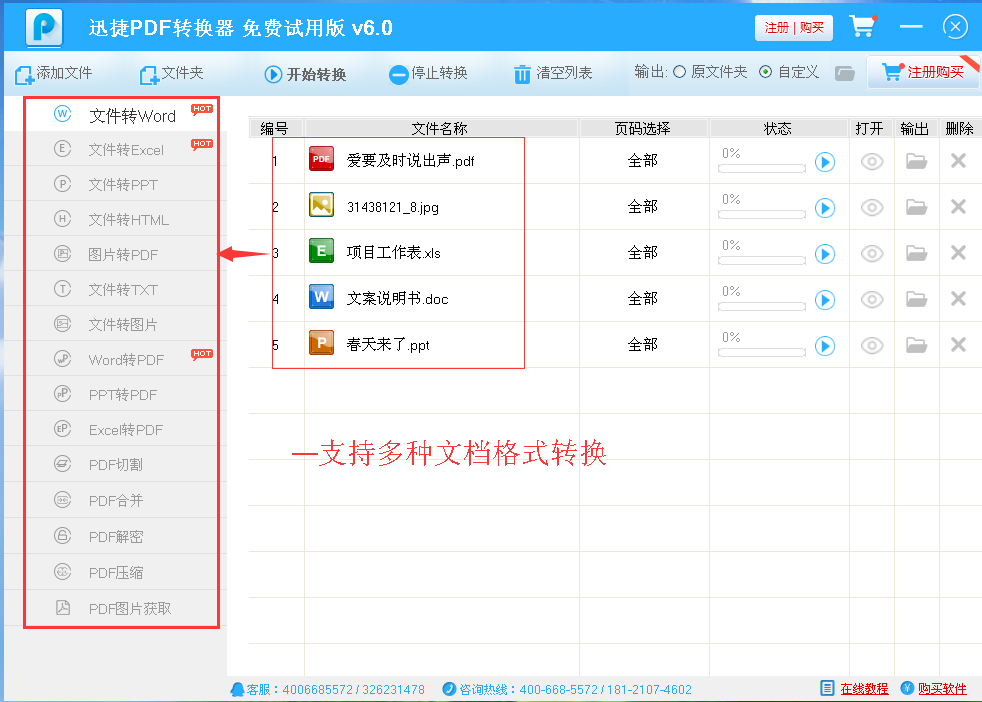Delete 文案说明书.doc from list

coord(958,299)
